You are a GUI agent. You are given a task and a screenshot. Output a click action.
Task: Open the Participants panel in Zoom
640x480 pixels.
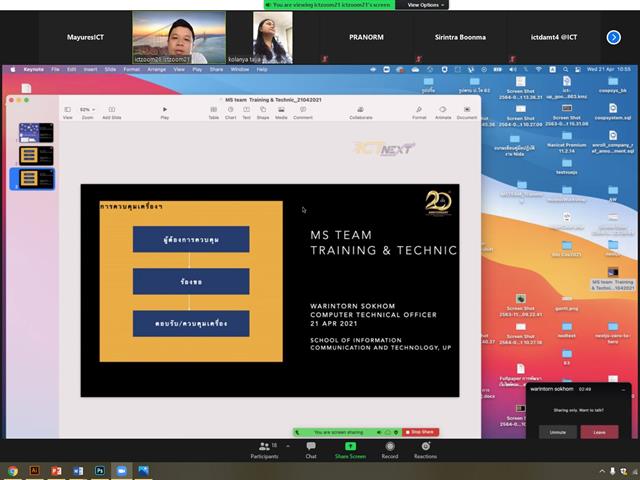click(x=264, y=450)
